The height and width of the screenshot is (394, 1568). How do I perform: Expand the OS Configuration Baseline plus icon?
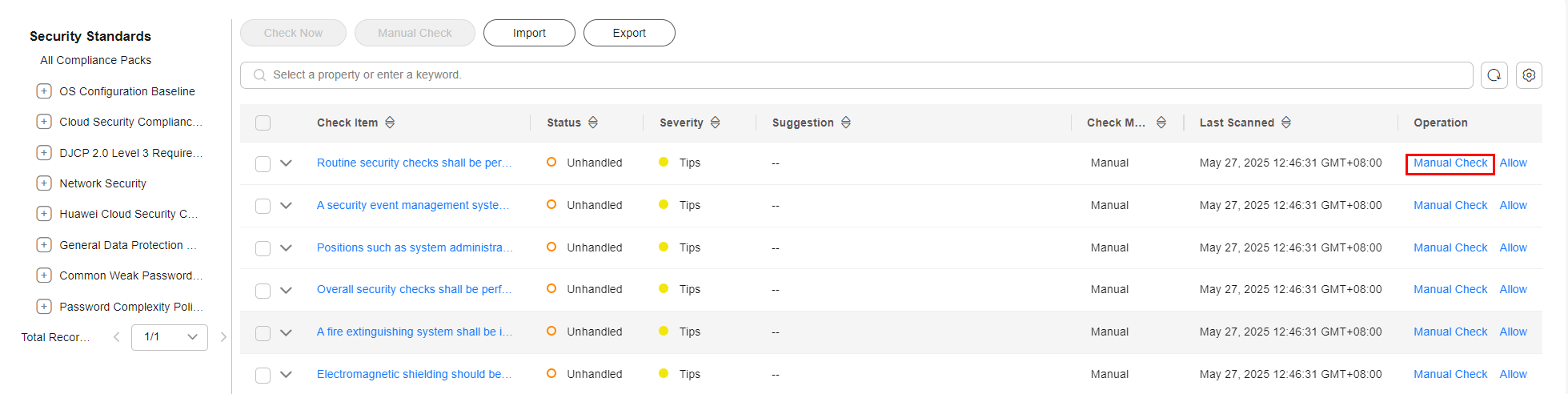[x=44, y=91]
